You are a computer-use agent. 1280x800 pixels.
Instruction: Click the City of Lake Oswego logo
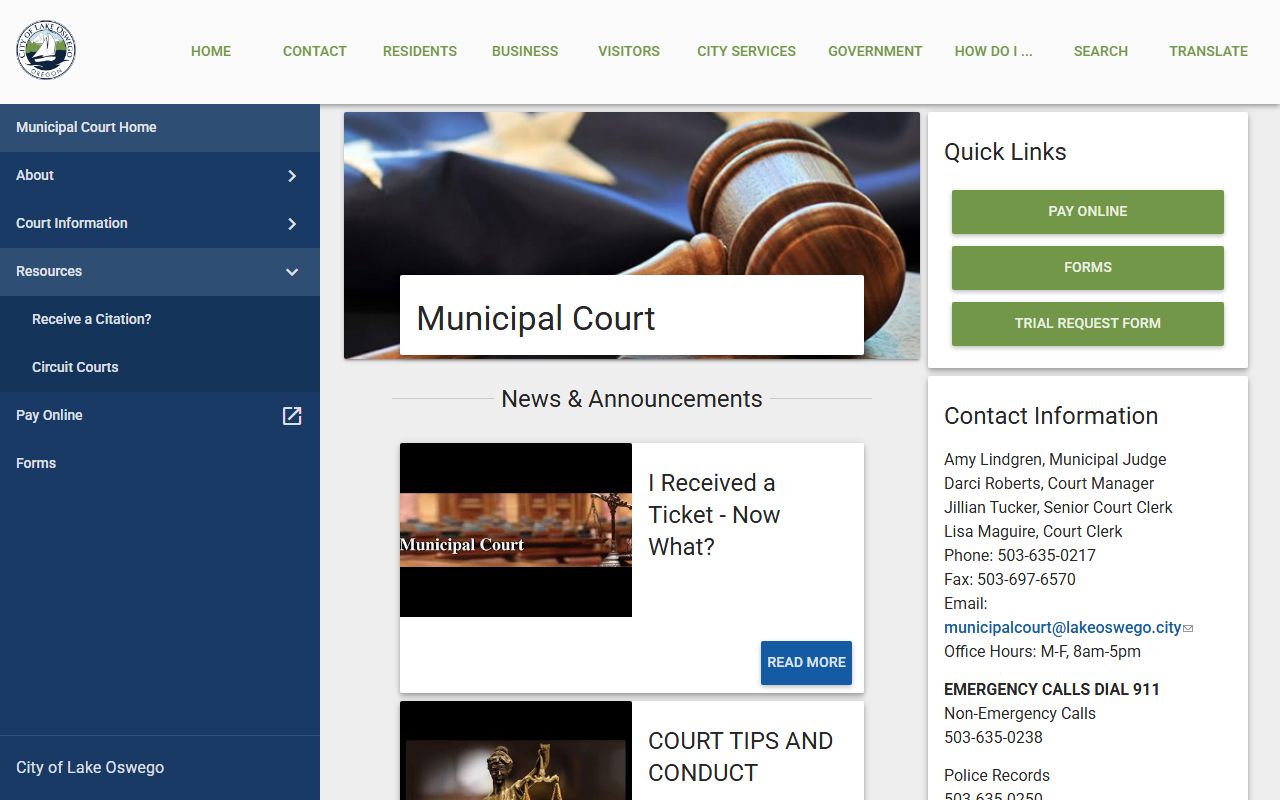46,51
